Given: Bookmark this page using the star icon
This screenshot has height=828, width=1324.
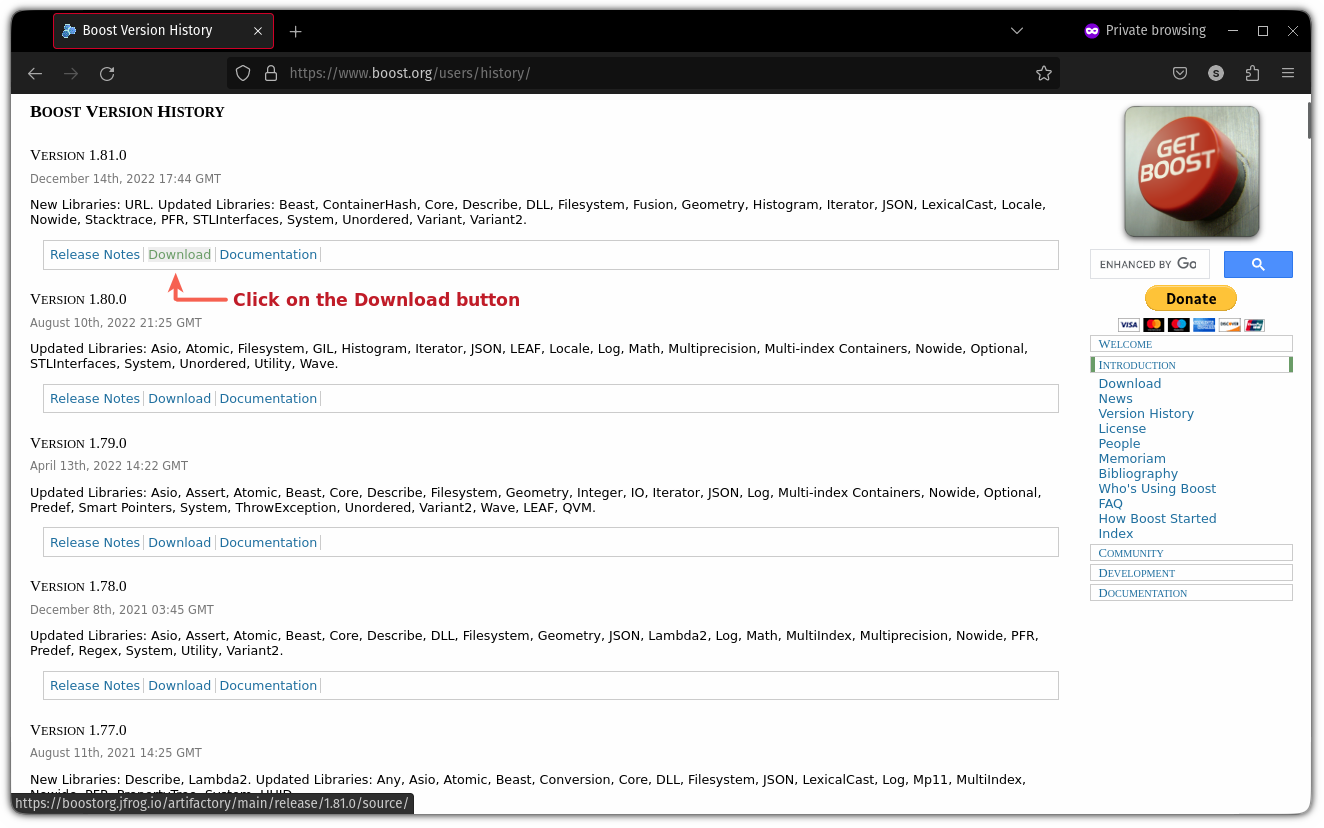Looking at the screenshot, I should pos(1044,73).
